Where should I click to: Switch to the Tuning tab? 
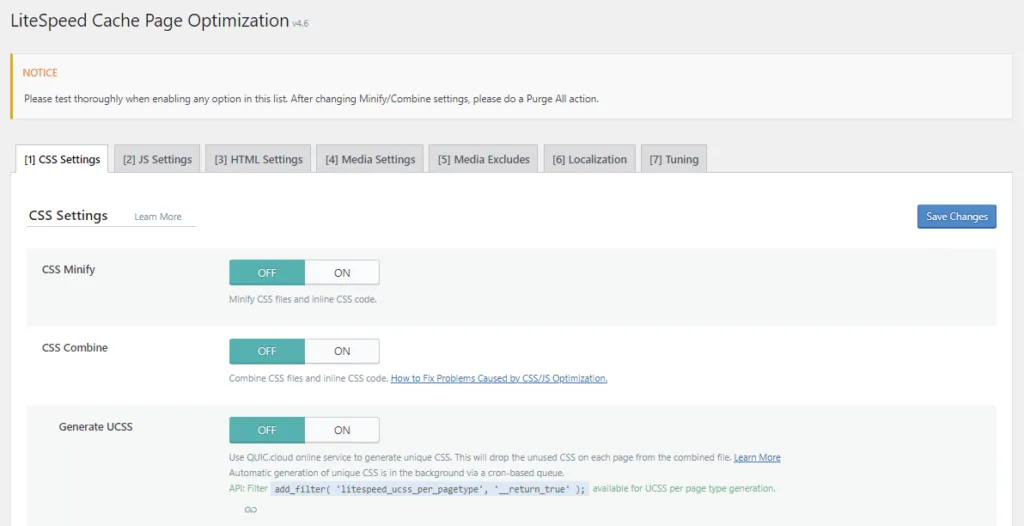click(x=674, y=159)
